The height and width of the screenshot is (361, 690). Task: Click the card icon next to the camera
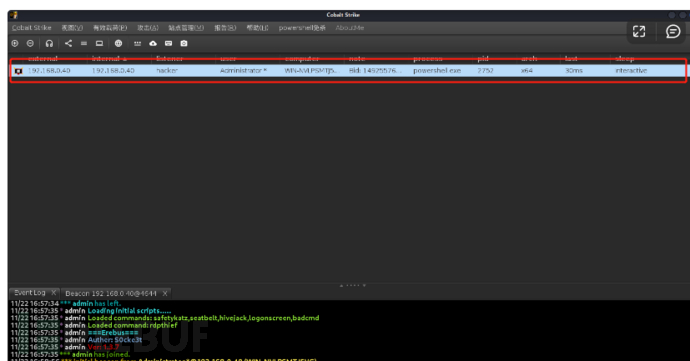tap(169, 43)
